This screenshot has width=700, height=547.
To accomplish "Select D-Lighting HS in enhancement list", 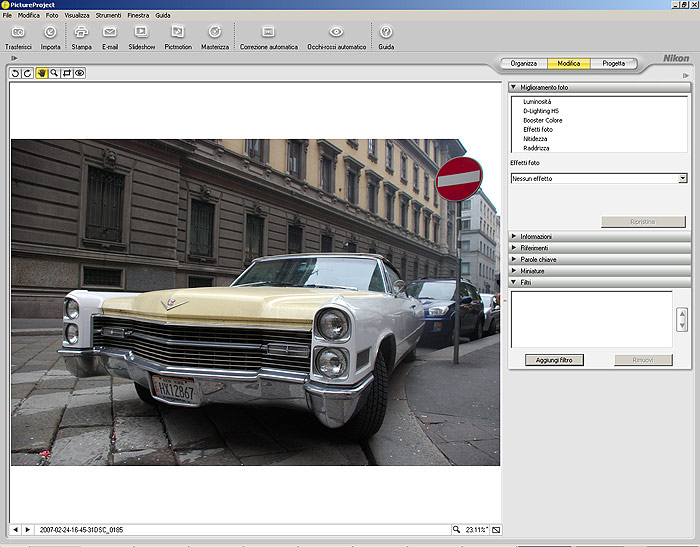I will click(543, 111).
